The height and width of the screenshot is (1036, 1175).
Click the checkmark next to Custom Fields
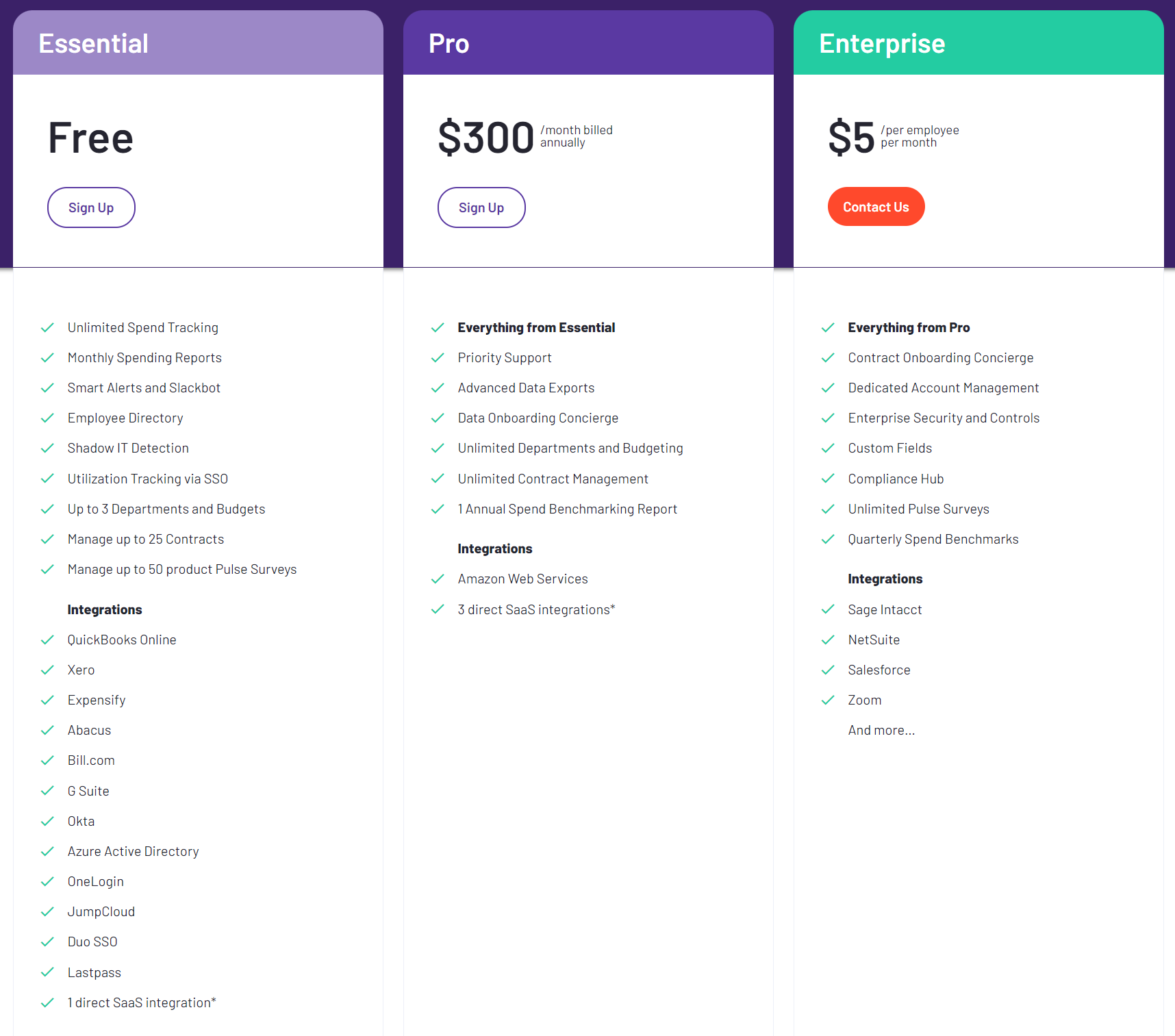click(x=828, y=448)
